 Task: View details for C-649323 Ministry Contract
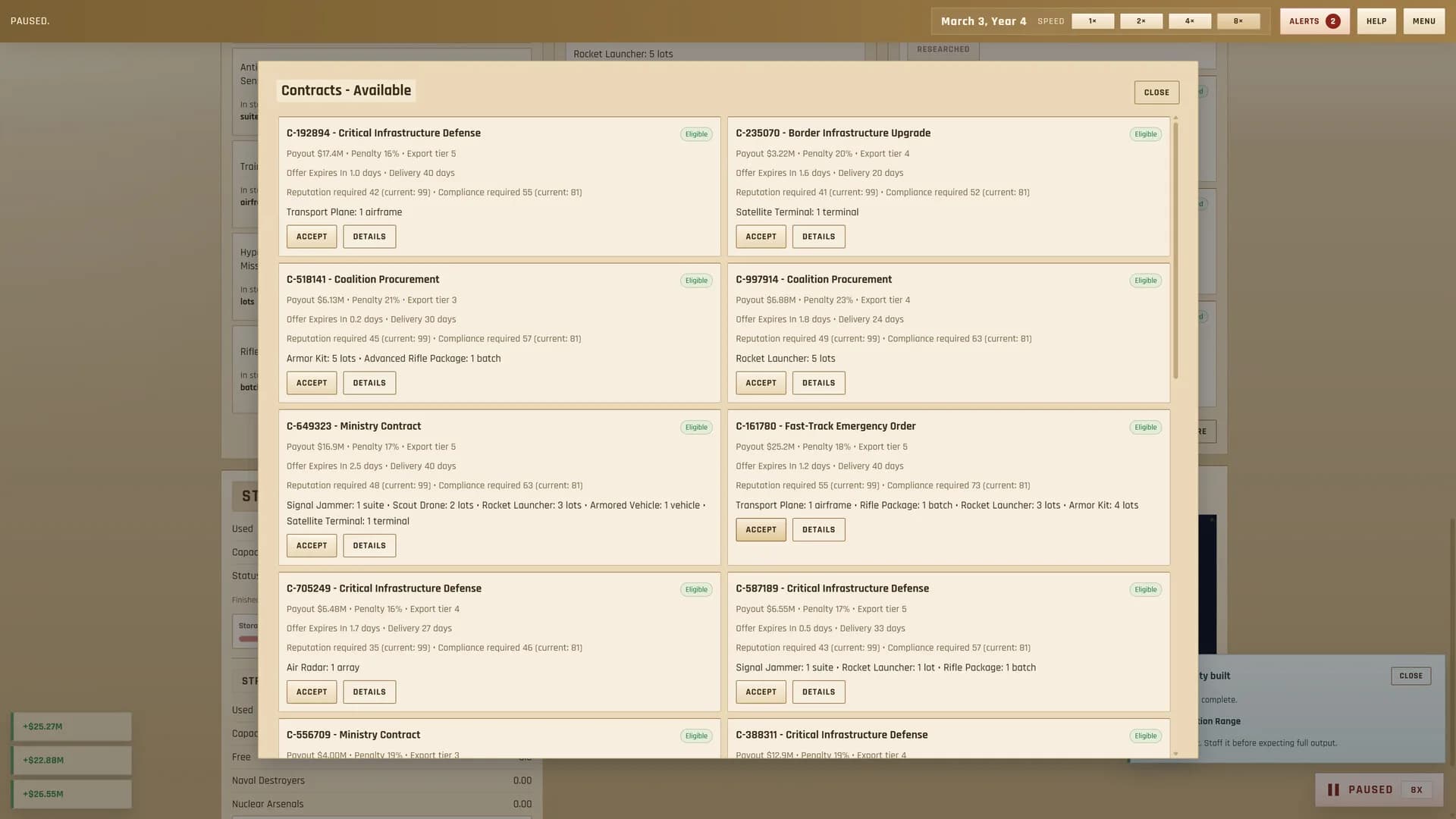369,545
